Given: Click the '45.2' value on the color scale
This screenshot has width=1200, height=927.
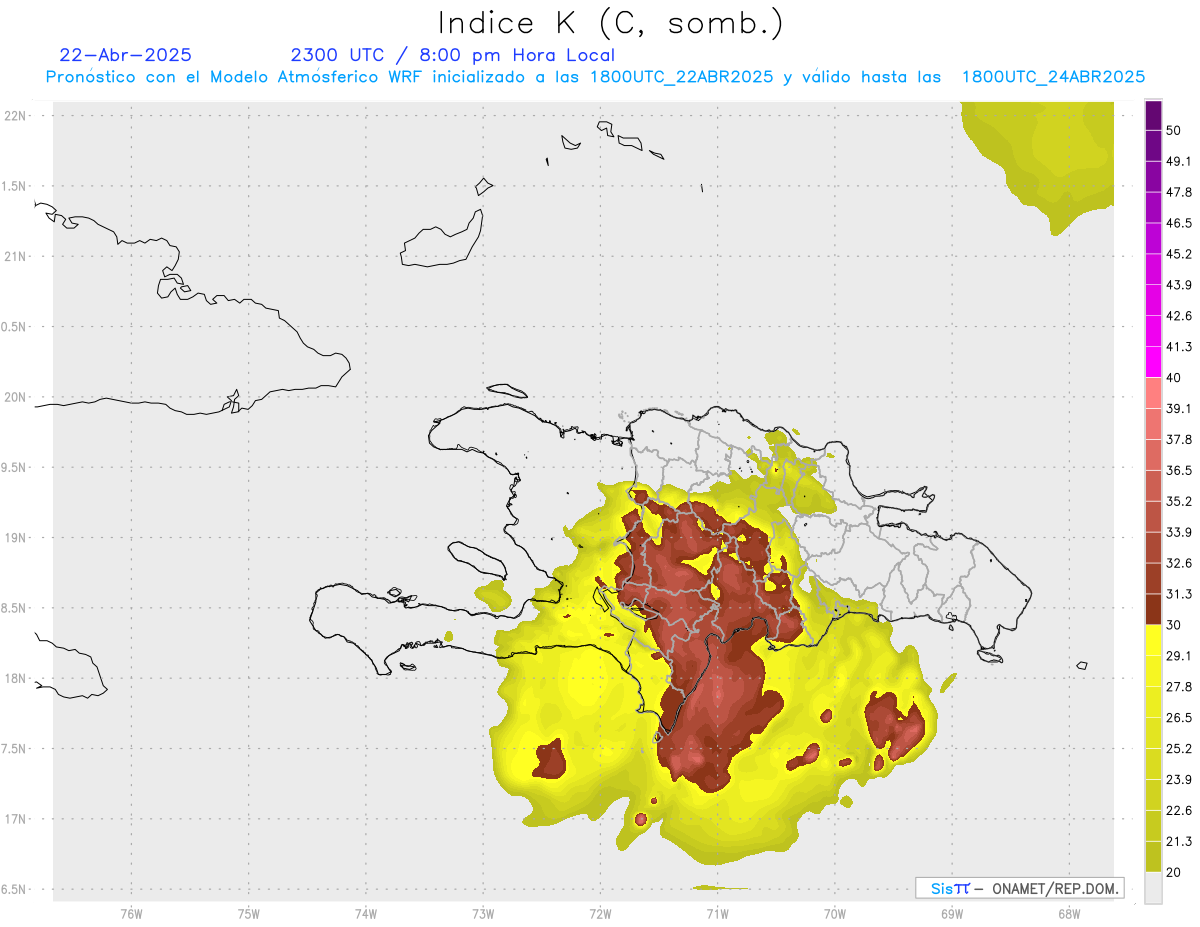Looking at the screenshot, I should point(1179,254).
